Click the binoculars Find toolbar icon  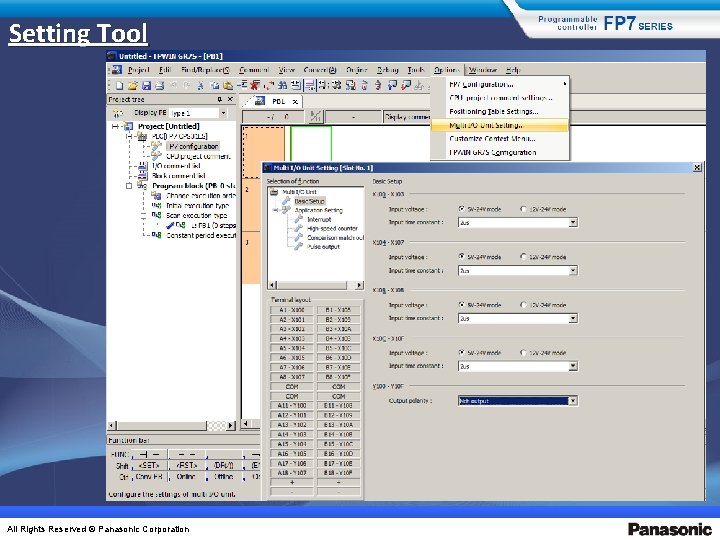click(x=282, y=85)
